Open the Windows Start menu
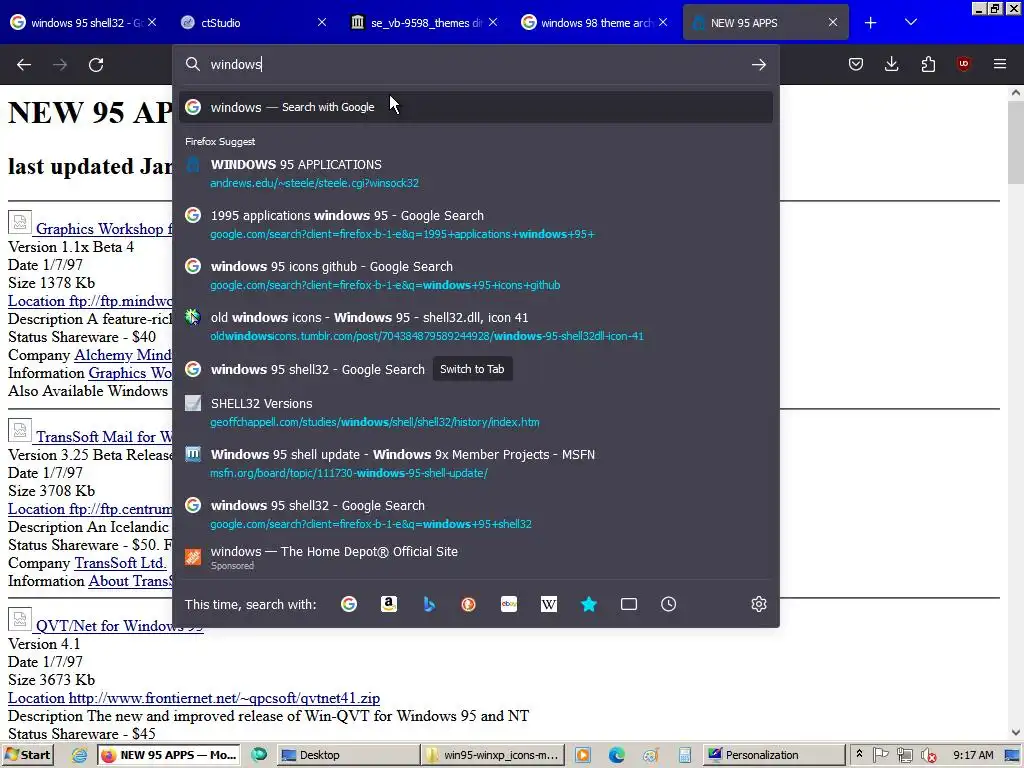The height and width of the screenshot is (768, 1024). pos(27,755)
